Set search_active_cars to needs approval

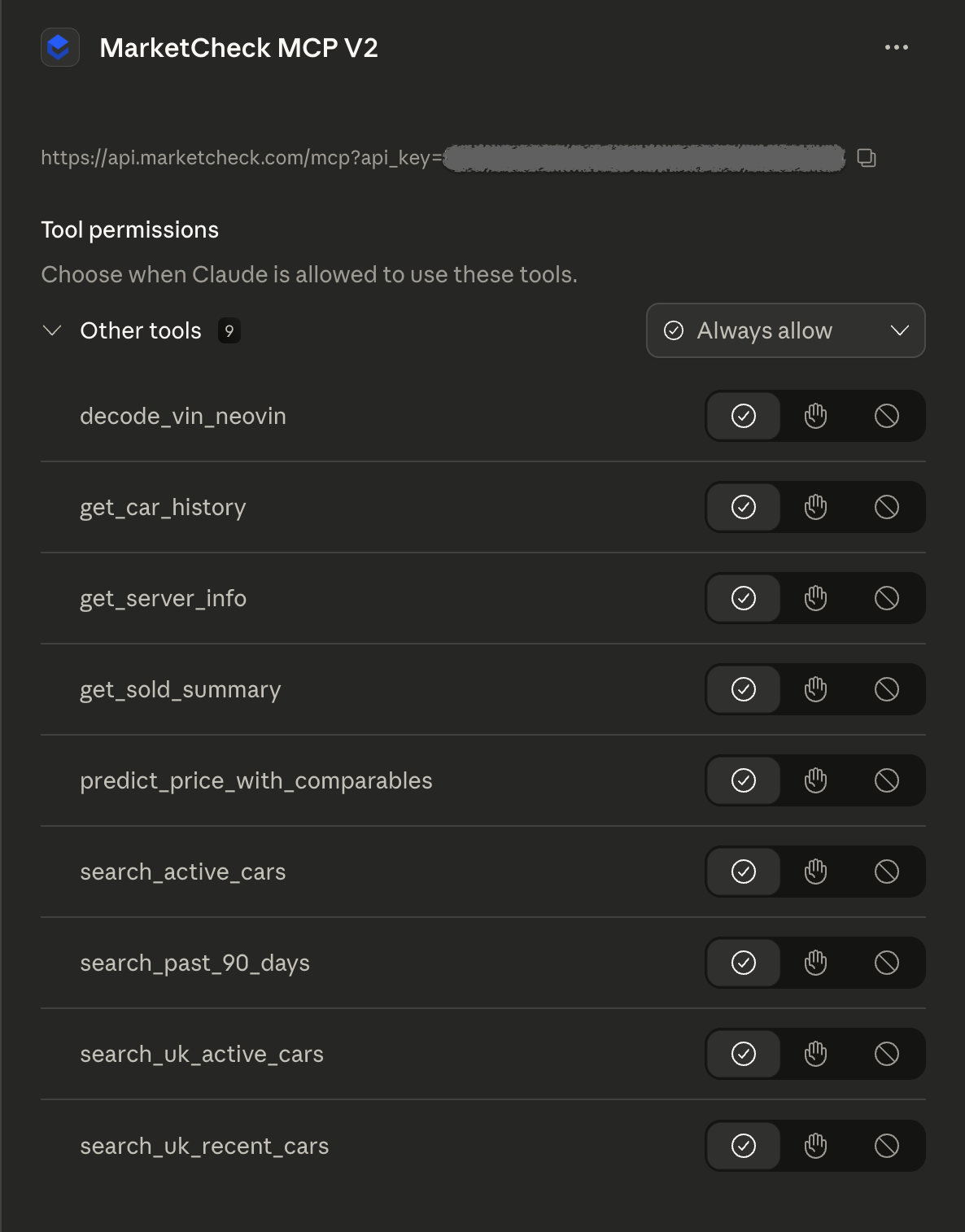[815, 872]
